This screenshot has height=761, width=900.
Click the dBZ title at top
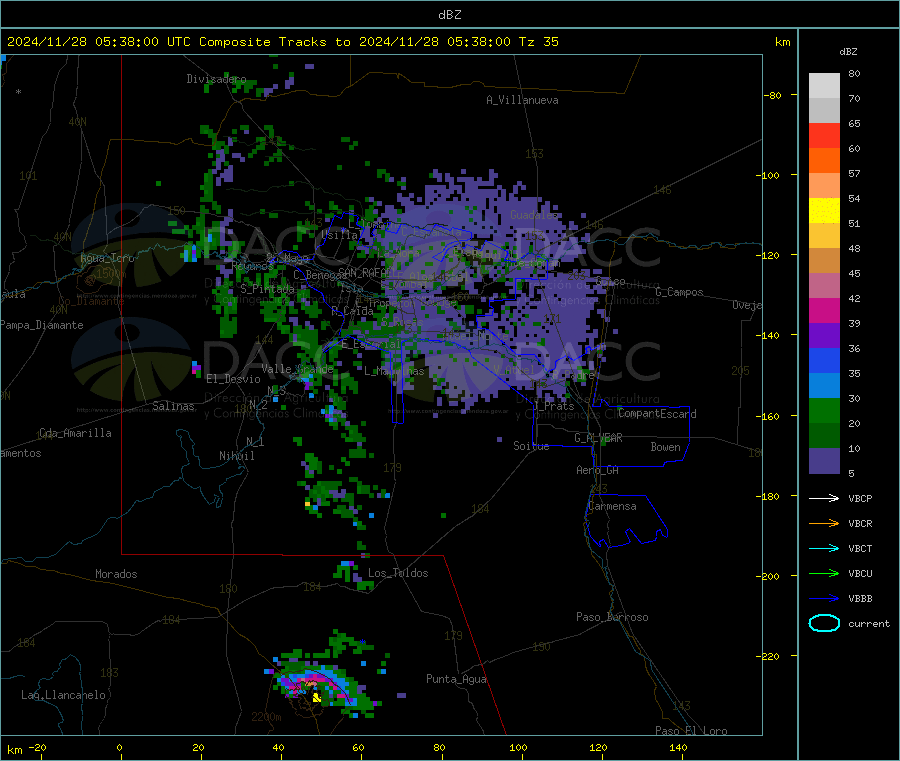tap(449, 15)
